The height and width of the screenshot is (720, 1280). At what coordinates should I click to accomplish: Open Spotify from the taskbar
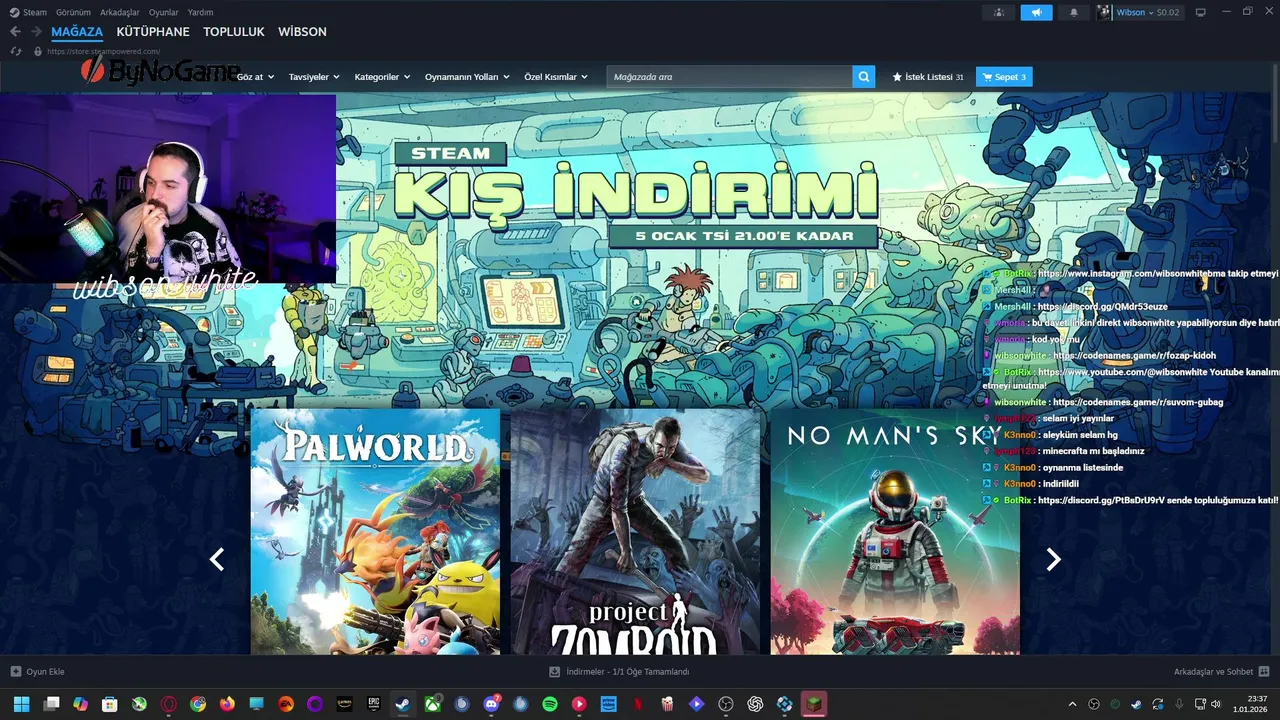tap(550, 704)
